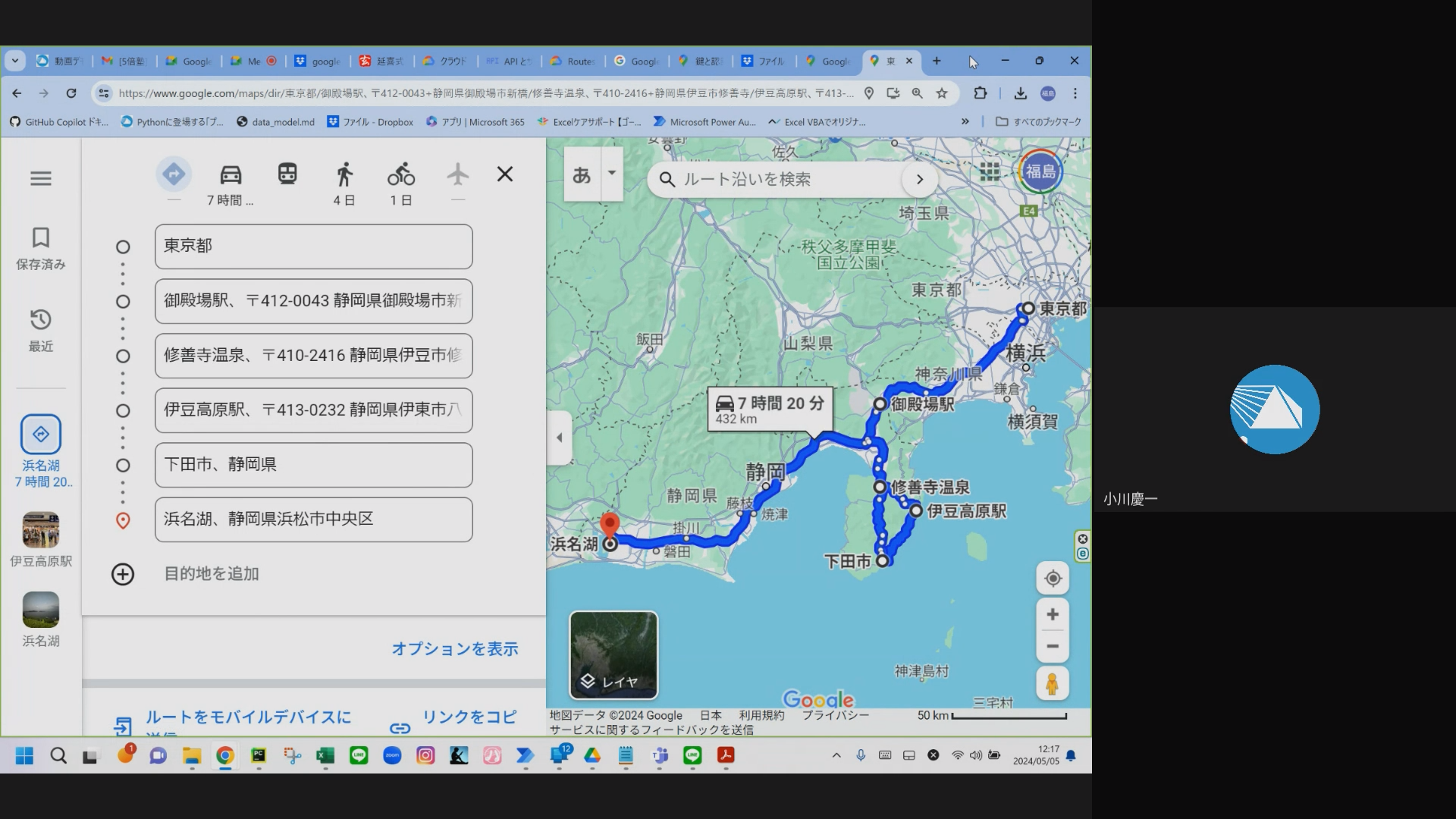Image resolution: width=1456 pixels, height=819 pixels.
Task: Collapse the directions side panel
Action: click(x=560, y=438)
